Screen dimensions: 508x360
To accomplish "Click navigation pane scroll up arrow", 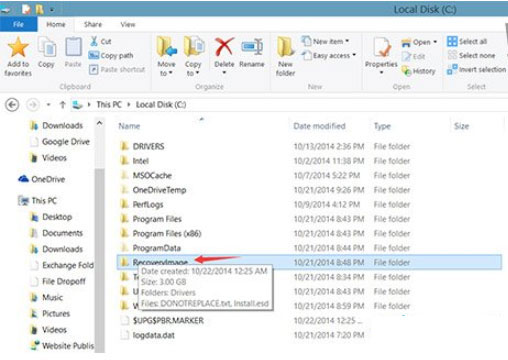I will pyautogui.click(x=99, y=123).
